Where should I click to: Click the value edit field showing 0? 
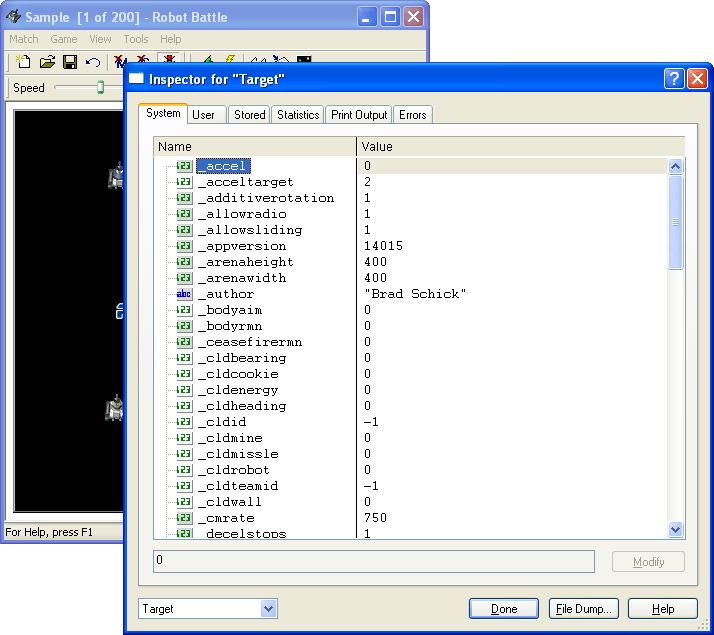point(374,561)
